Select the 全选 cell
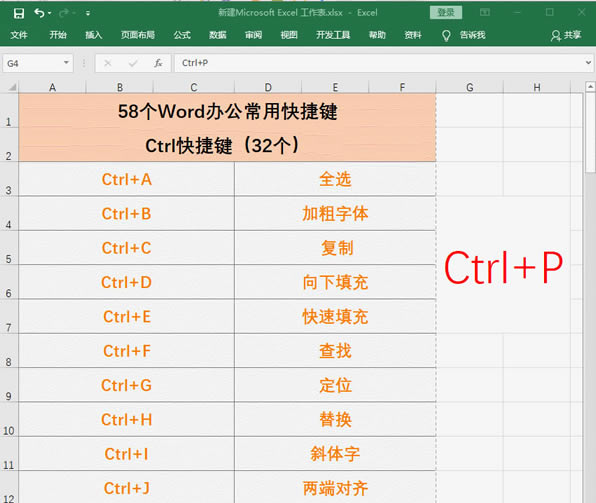596x503 pixels. pos(335,179)
